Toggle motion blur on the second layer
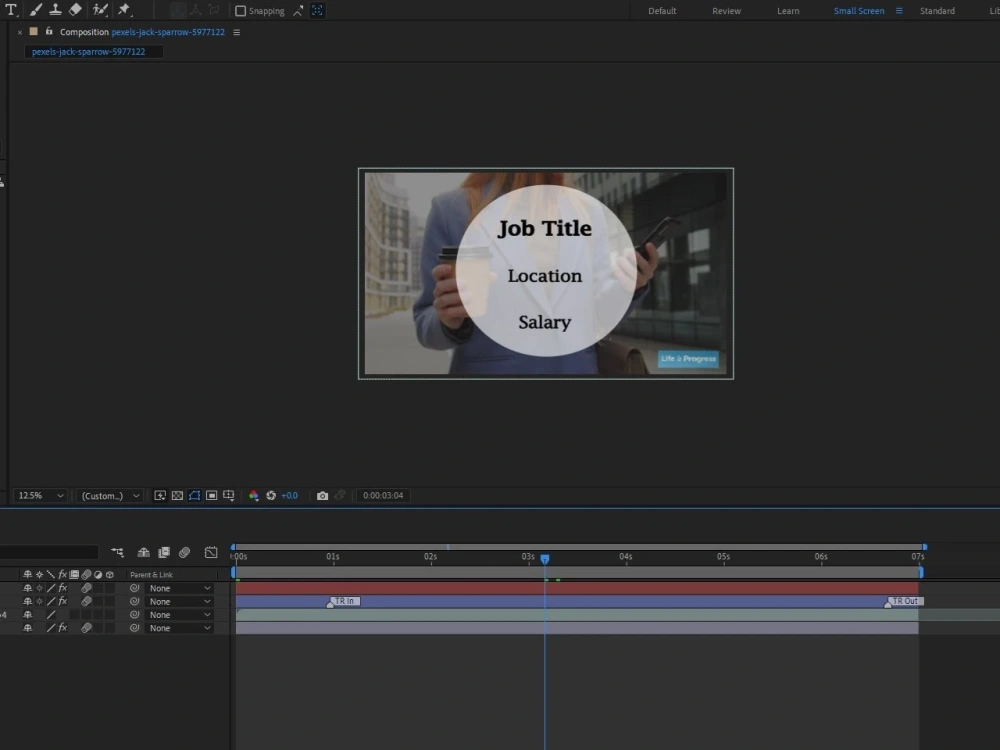 click(86, 601)
